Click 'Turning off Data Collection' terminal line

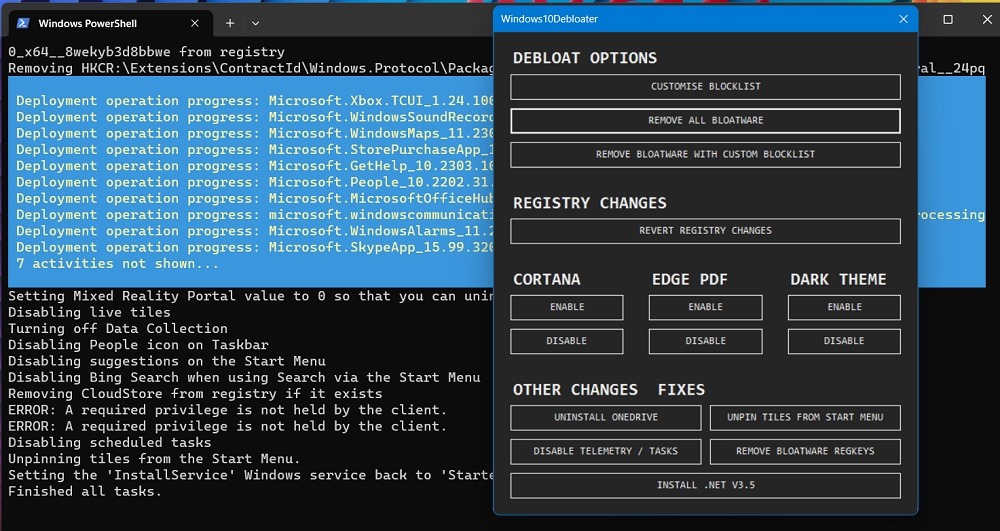[x=118, y=328]
